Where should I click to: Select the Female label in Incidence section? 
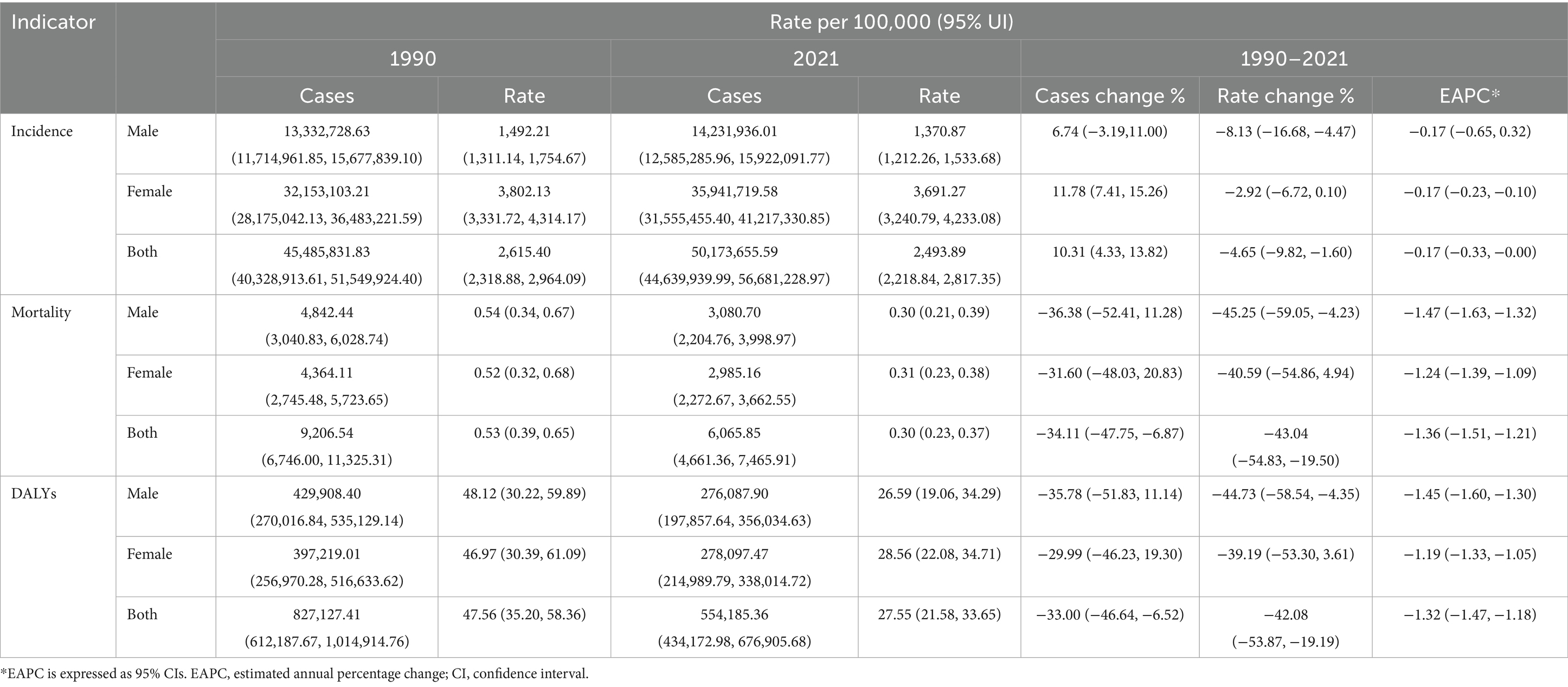[x=150, y=192]
